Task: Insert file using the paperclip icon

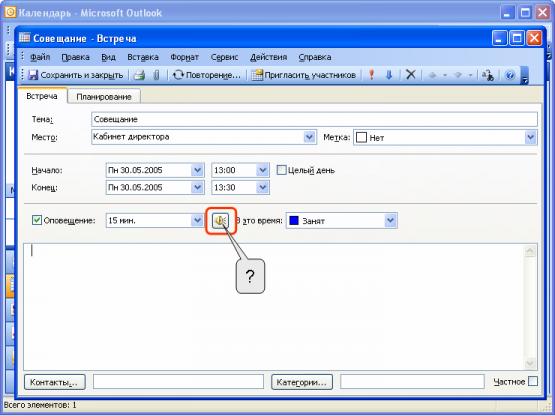Action: click(156, 75)
